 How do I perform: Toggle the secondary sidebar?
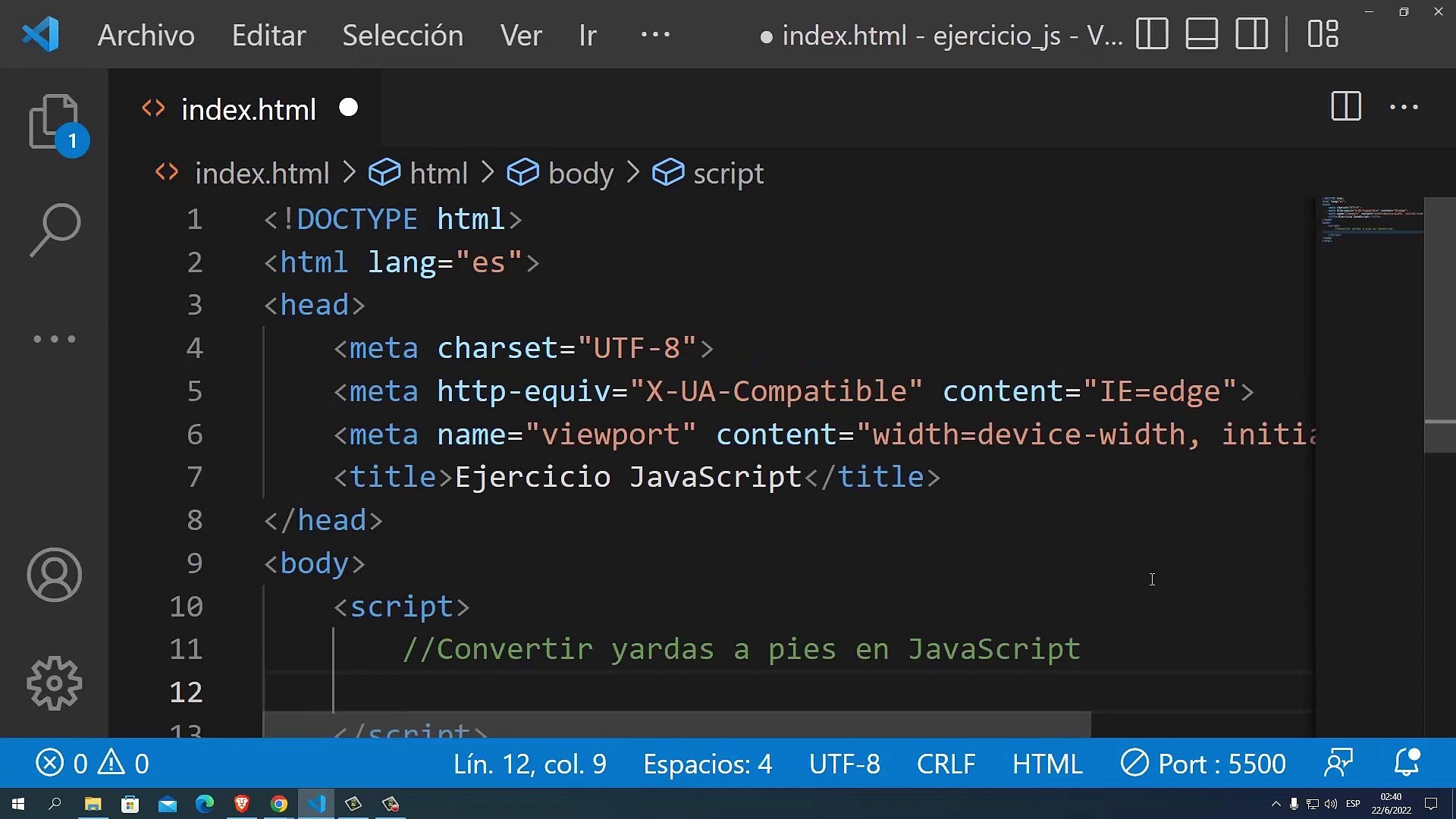1251,33
